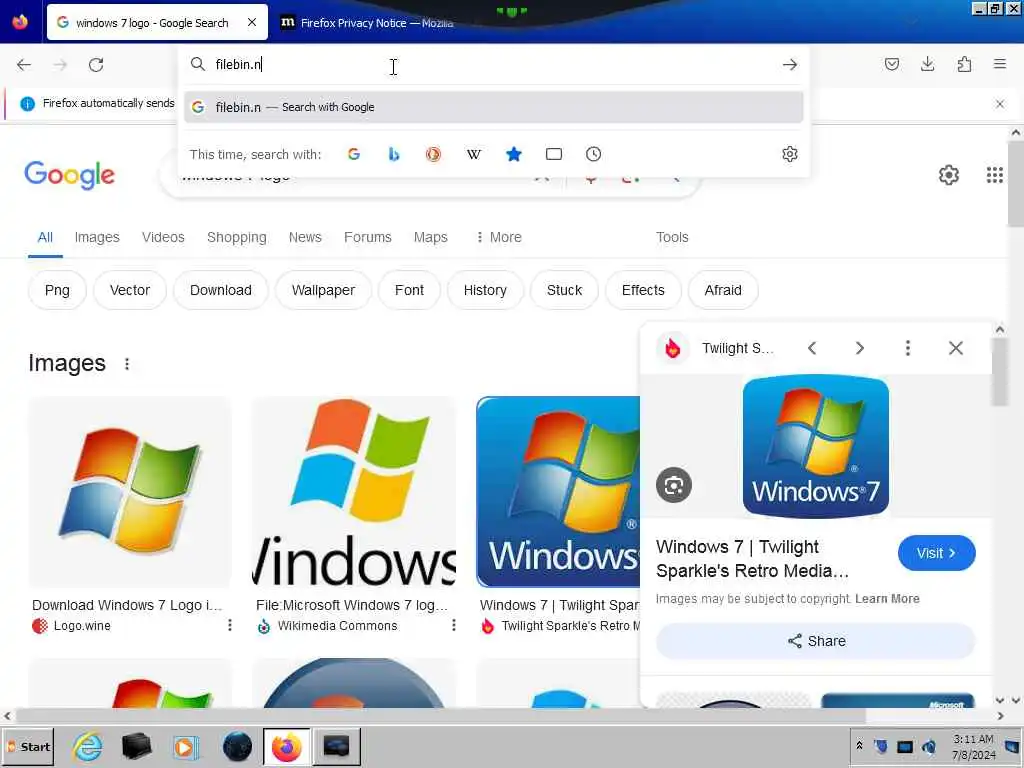The width and height of the screenshot is (1024, 768).
Task: Switch to the News search tab
Action: click(x=305, y=237)
